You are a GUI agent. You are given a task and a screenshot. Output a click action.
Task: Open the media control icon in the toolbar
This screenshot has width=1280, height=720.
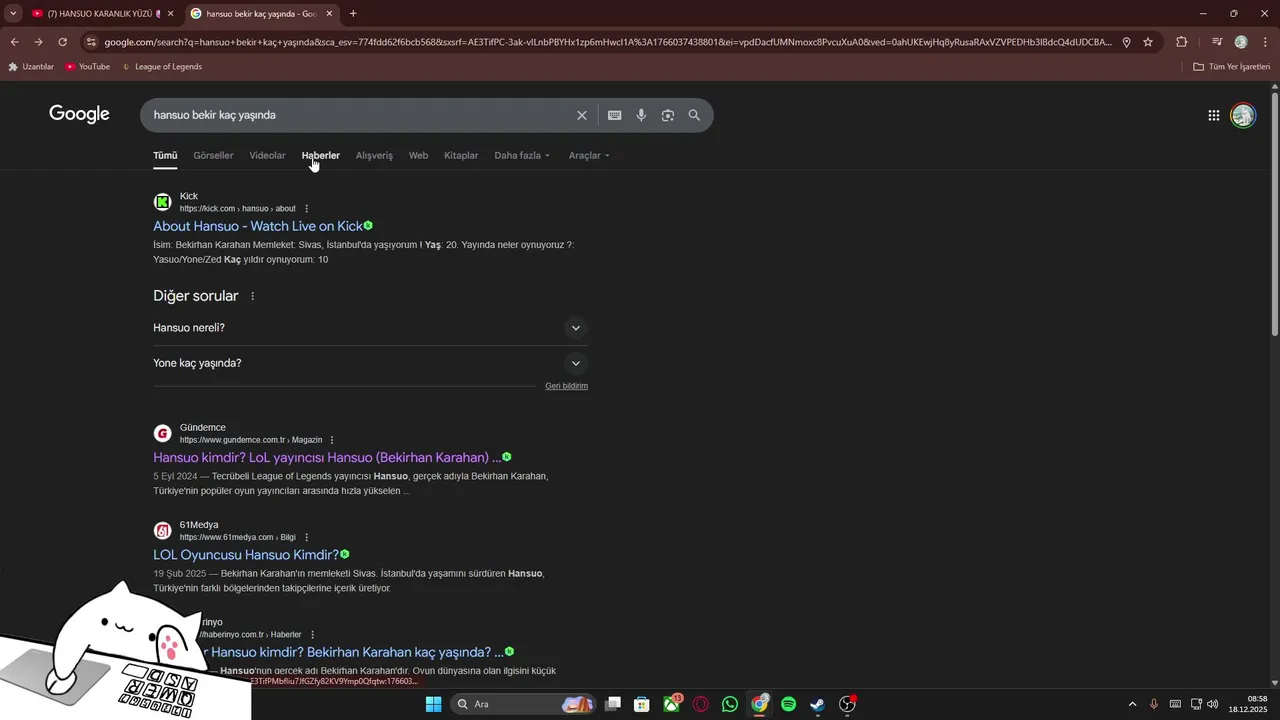pos(1217,42)
